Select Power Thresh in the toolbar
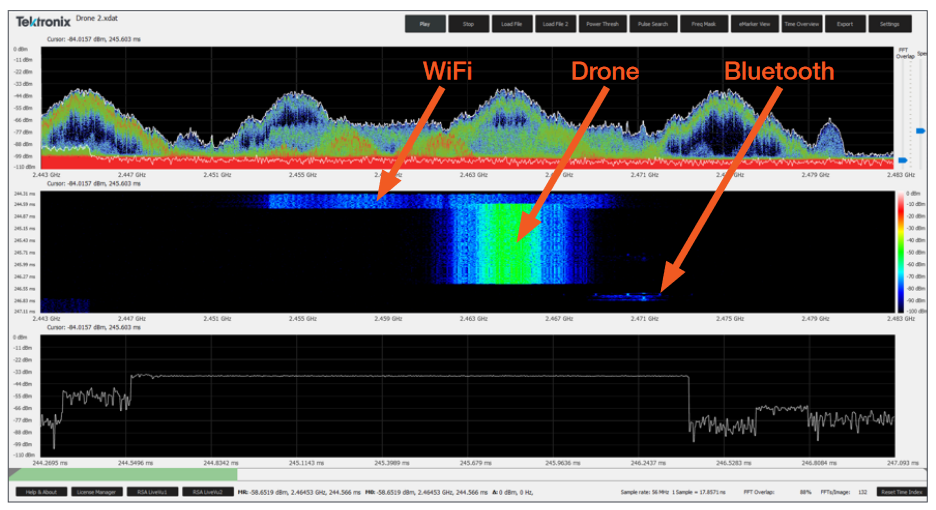The width and height of the screenshot is (936, 510). pos(607,23)
